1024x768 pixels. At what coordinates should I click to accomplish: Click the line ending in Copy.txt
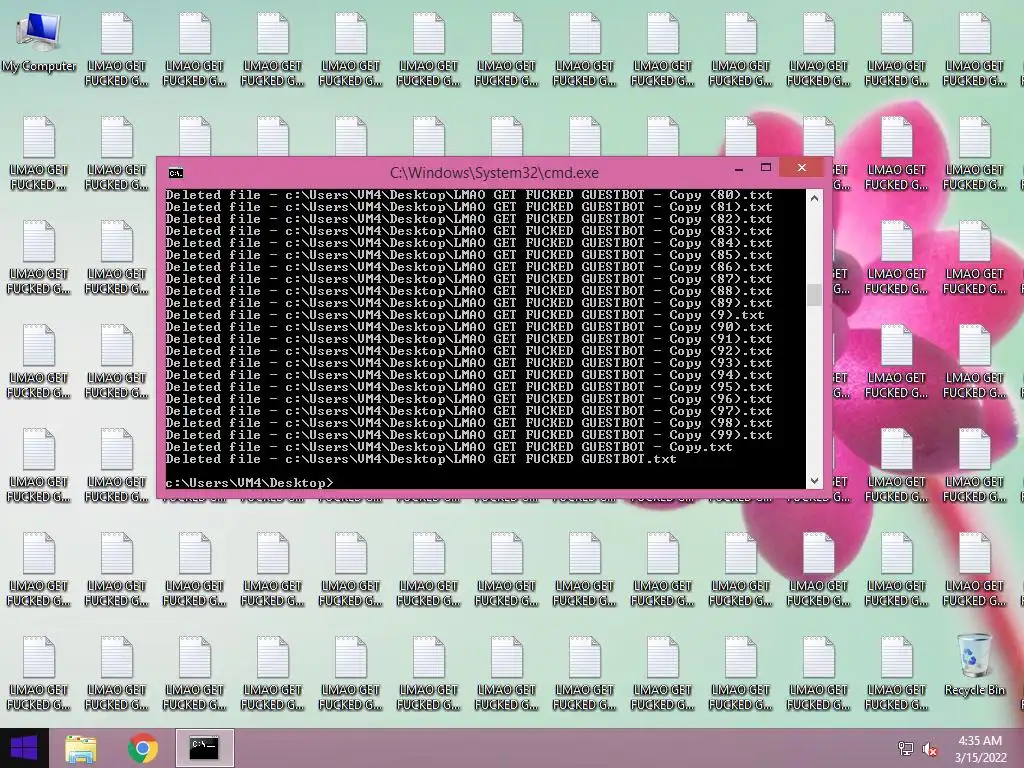click(x=449, y=447)
